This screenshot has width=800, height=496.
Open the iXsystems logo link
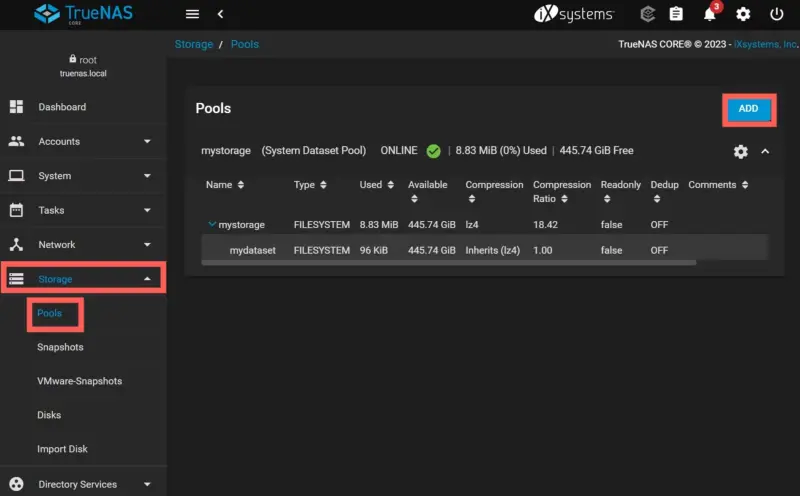[x=574, y=14]
